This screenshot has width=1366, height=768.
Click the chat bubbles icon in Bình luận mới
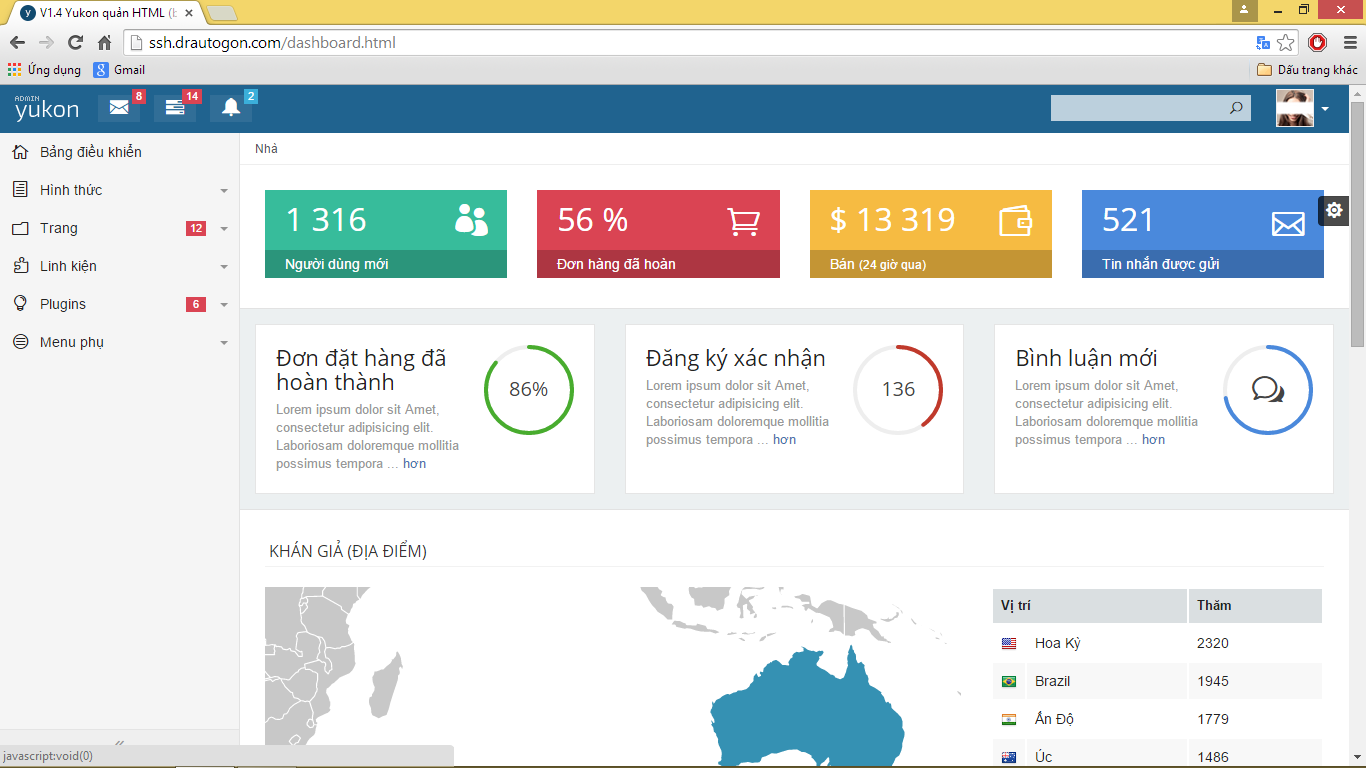click(1268, 390)
